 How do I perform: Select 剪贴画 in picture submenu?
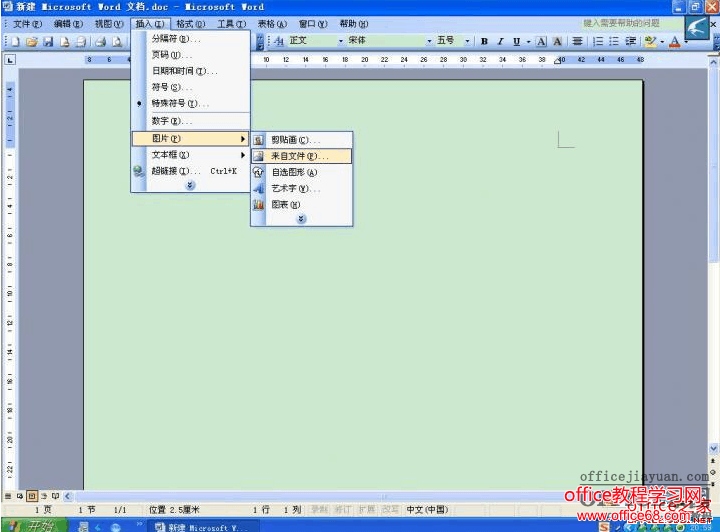pos(302,140)
